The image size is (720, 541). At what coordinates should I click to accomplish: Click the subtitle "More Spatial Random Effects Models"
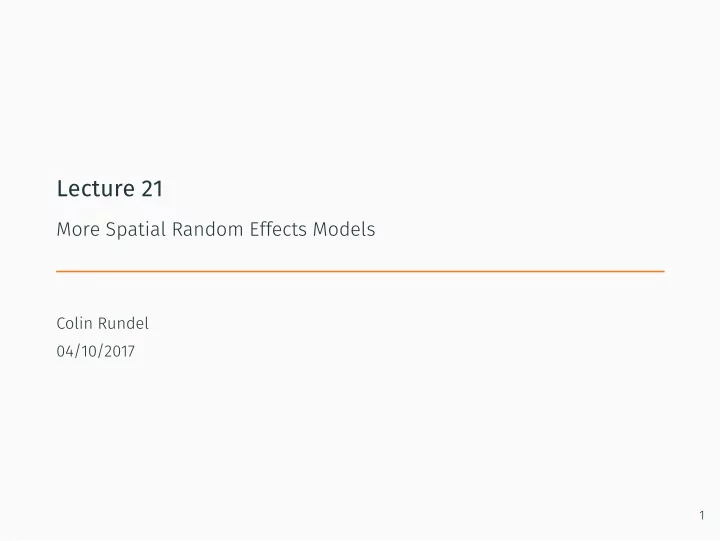216,229
